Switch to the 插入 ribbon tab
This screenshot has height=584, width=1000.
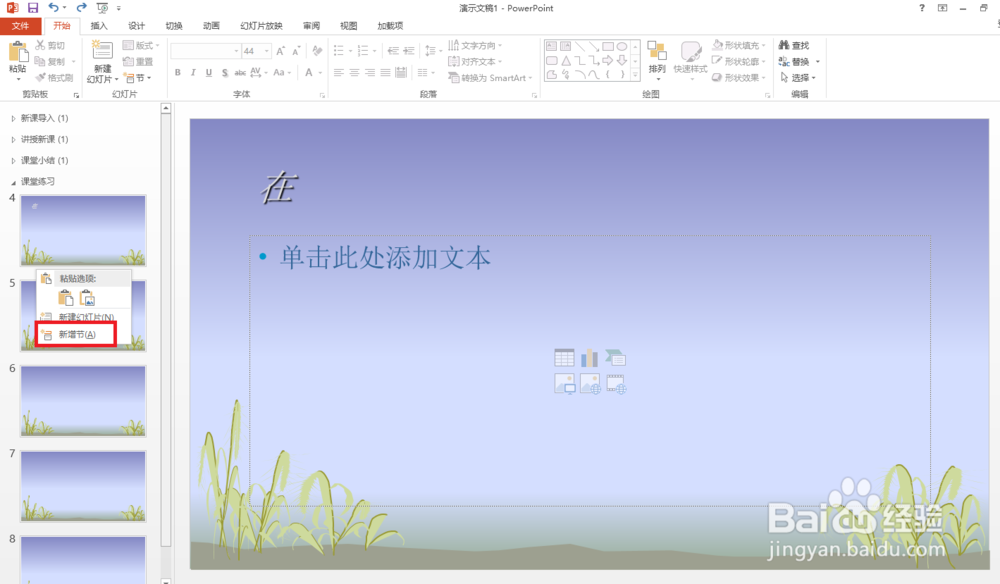101,26
